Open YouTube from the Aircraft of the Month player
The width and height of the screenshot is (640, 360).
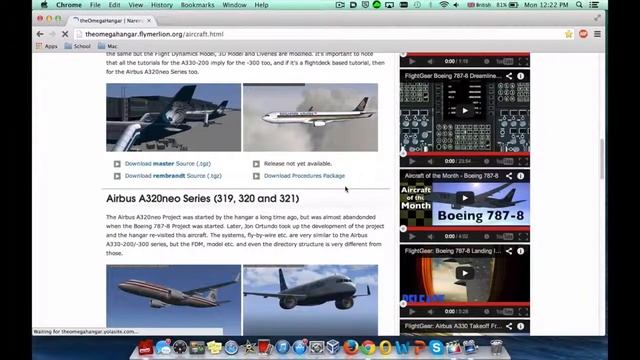(505, 236)
